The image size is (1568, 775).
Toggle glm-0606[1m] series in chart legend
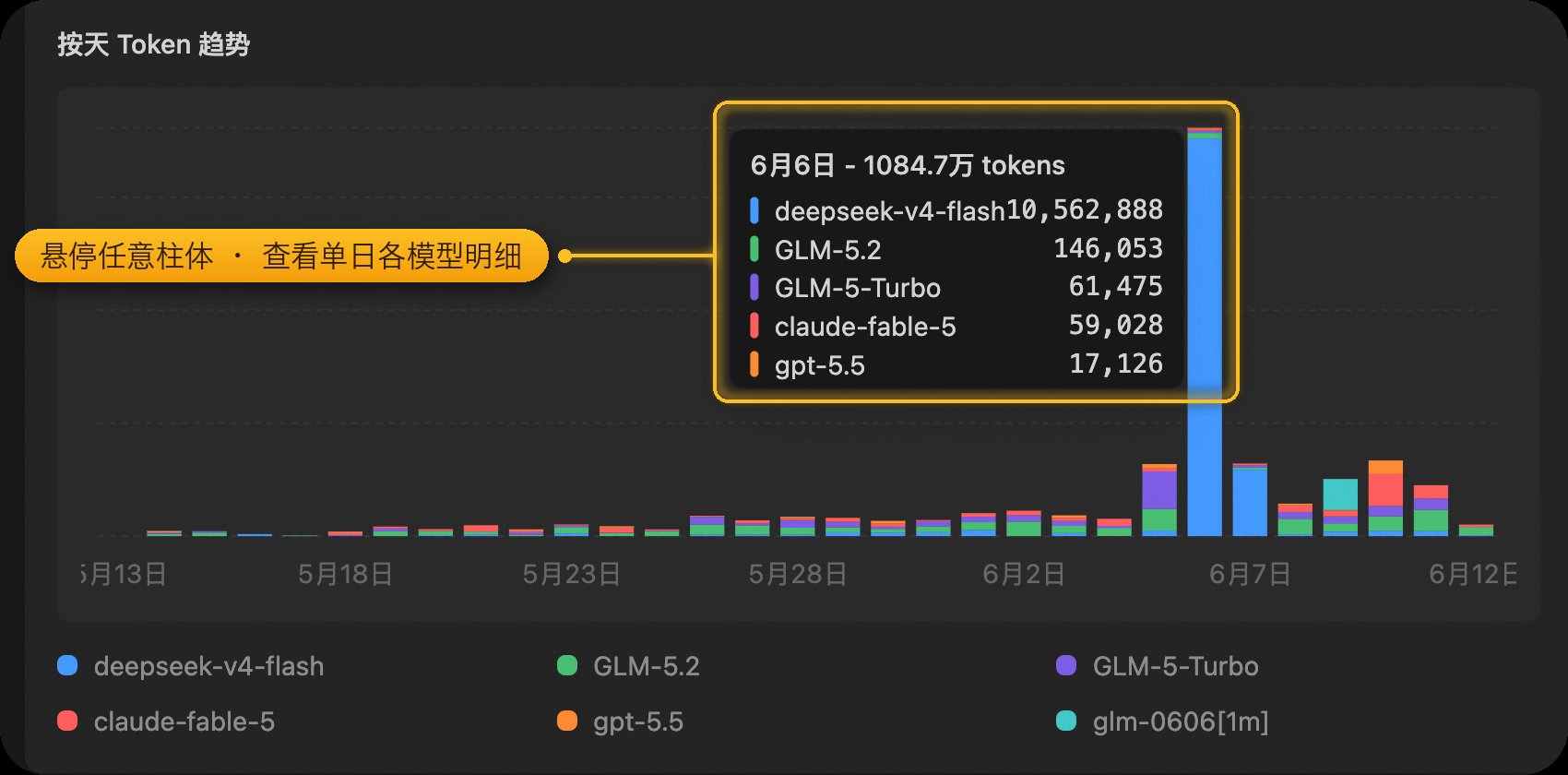[1162, 721]
